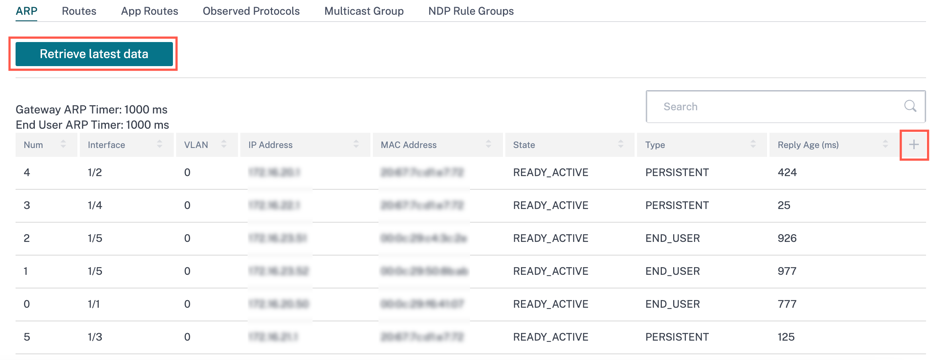Click Num value 5
This screenshot has height=360, width=939.
[x=26, y=337]
